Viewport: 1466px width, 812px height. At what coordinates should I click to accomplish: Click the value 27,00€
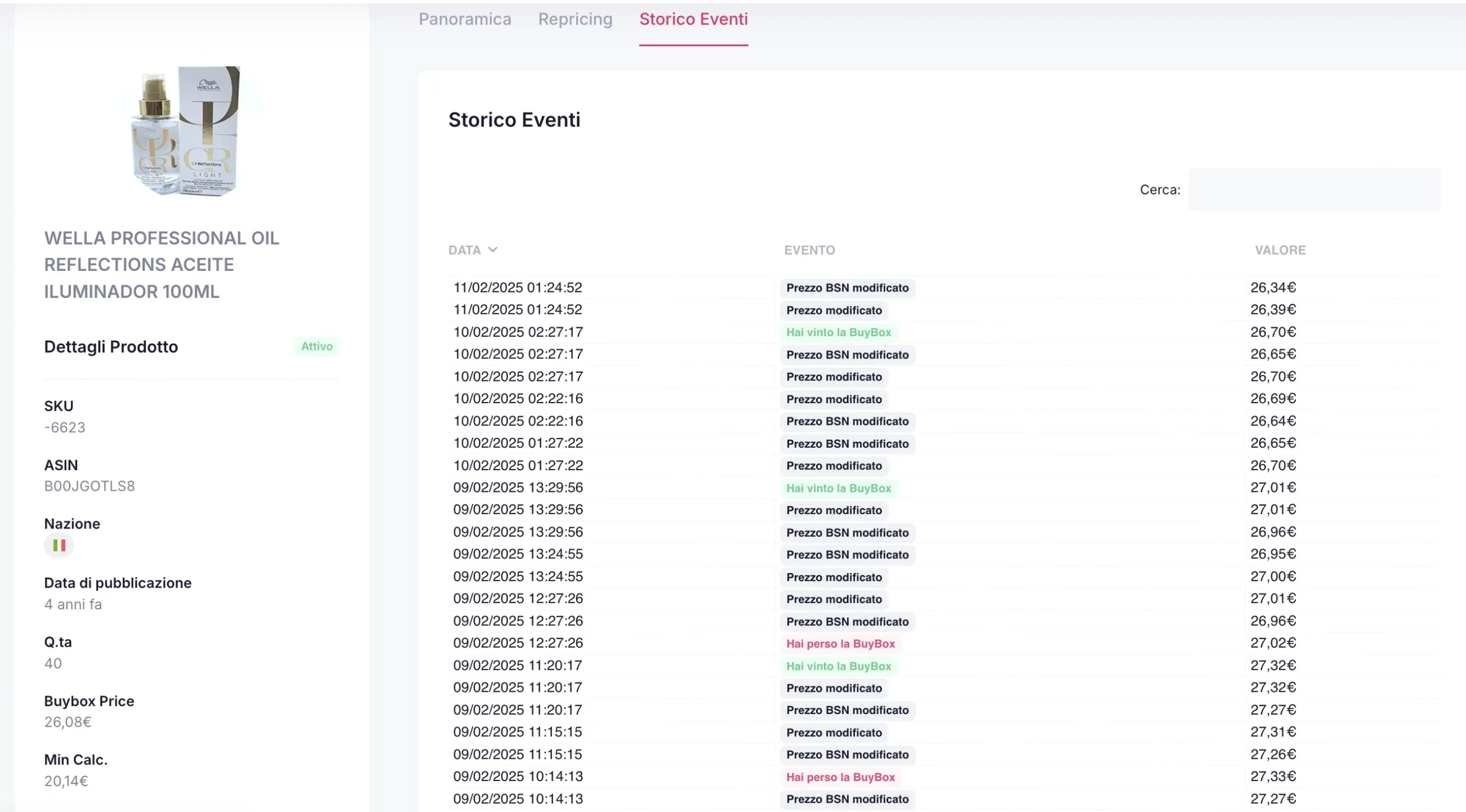(x=1272, y=577)
